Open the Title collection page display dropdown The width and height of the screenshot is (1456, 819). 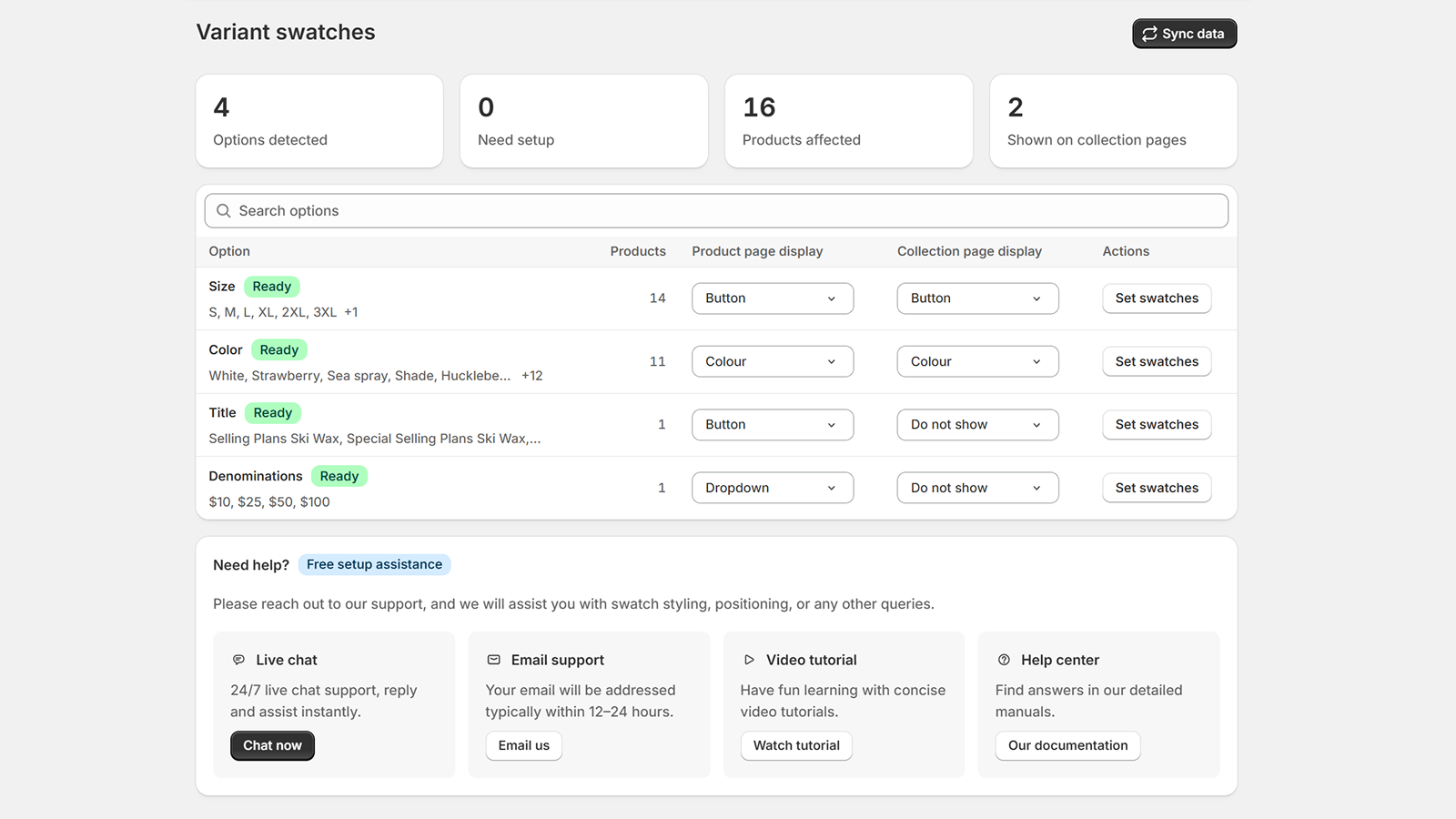(x=978, y=425)
